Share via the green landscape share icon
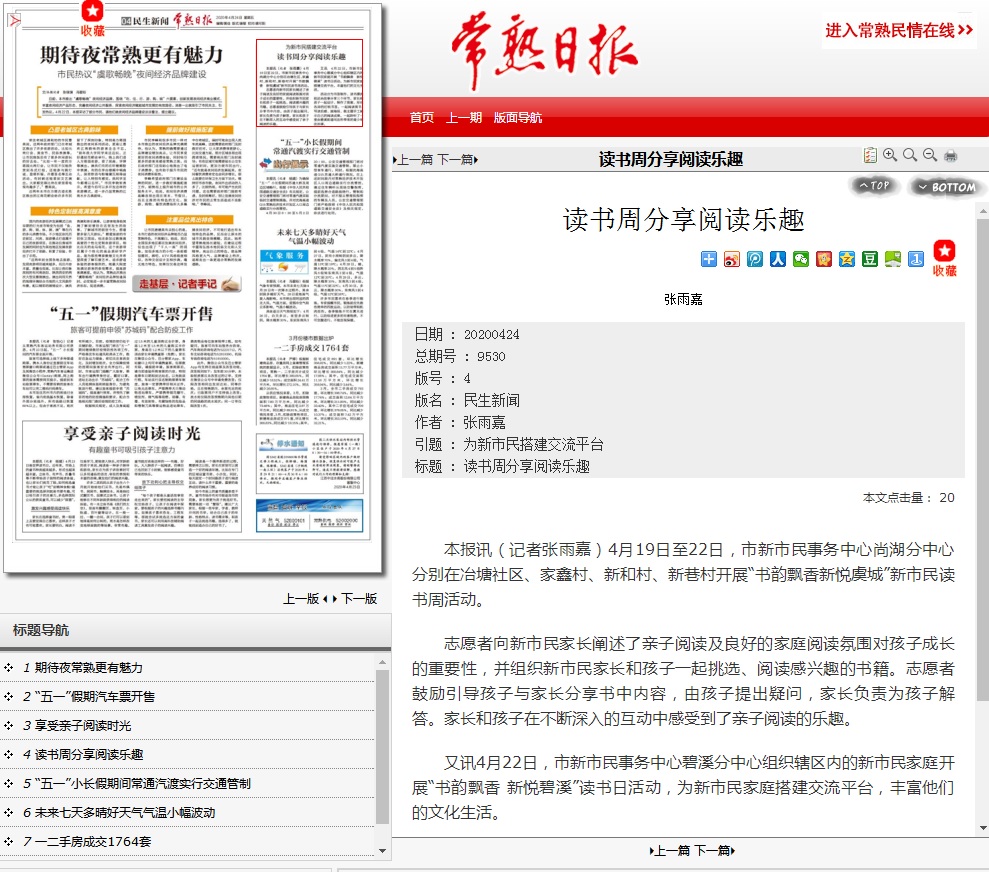989x872 pixels. [x=892, y=259]
